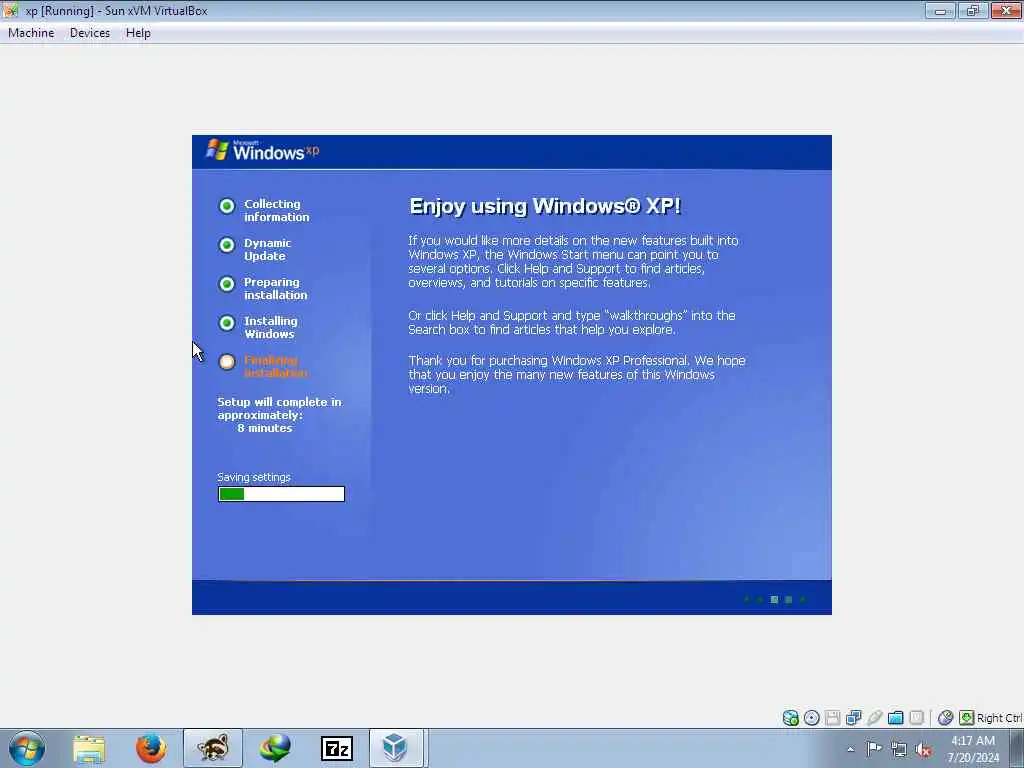The width and height of the screenshot is (1024, 768).
Task: Click the VirtualBox title bar icon
Action: [x=10, y=10]
